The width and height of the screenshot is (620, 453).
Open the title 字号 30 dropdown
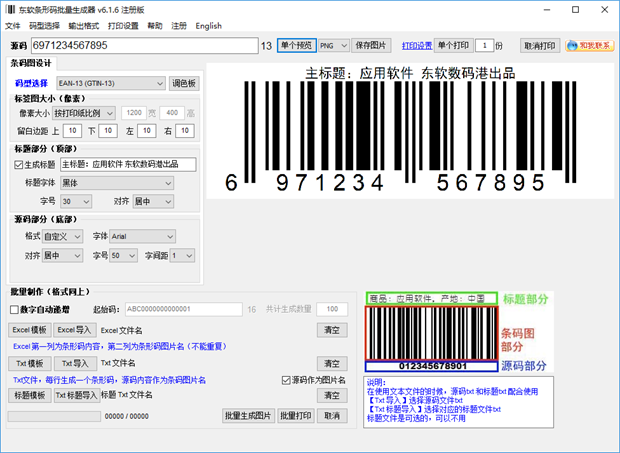76,202
